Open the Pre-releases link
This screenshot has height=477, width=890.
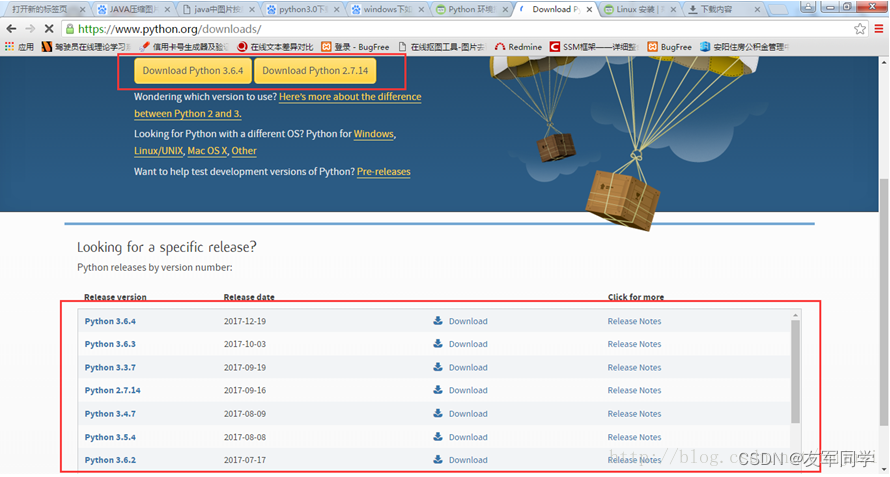point(384,171)
